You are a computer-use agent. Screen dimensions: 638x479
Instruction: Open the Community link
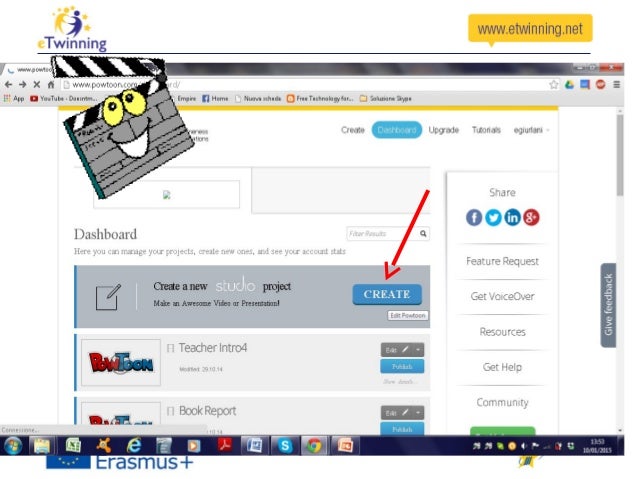[503, 402]
